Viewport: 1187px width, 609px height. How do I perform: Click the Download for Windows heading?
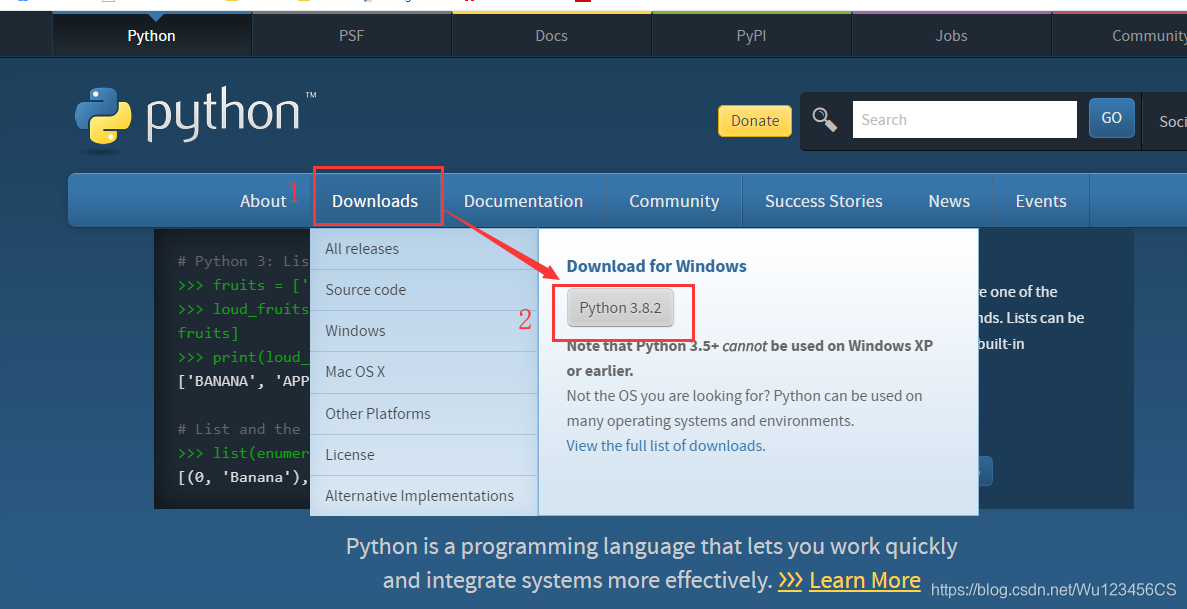coord(656,266)
